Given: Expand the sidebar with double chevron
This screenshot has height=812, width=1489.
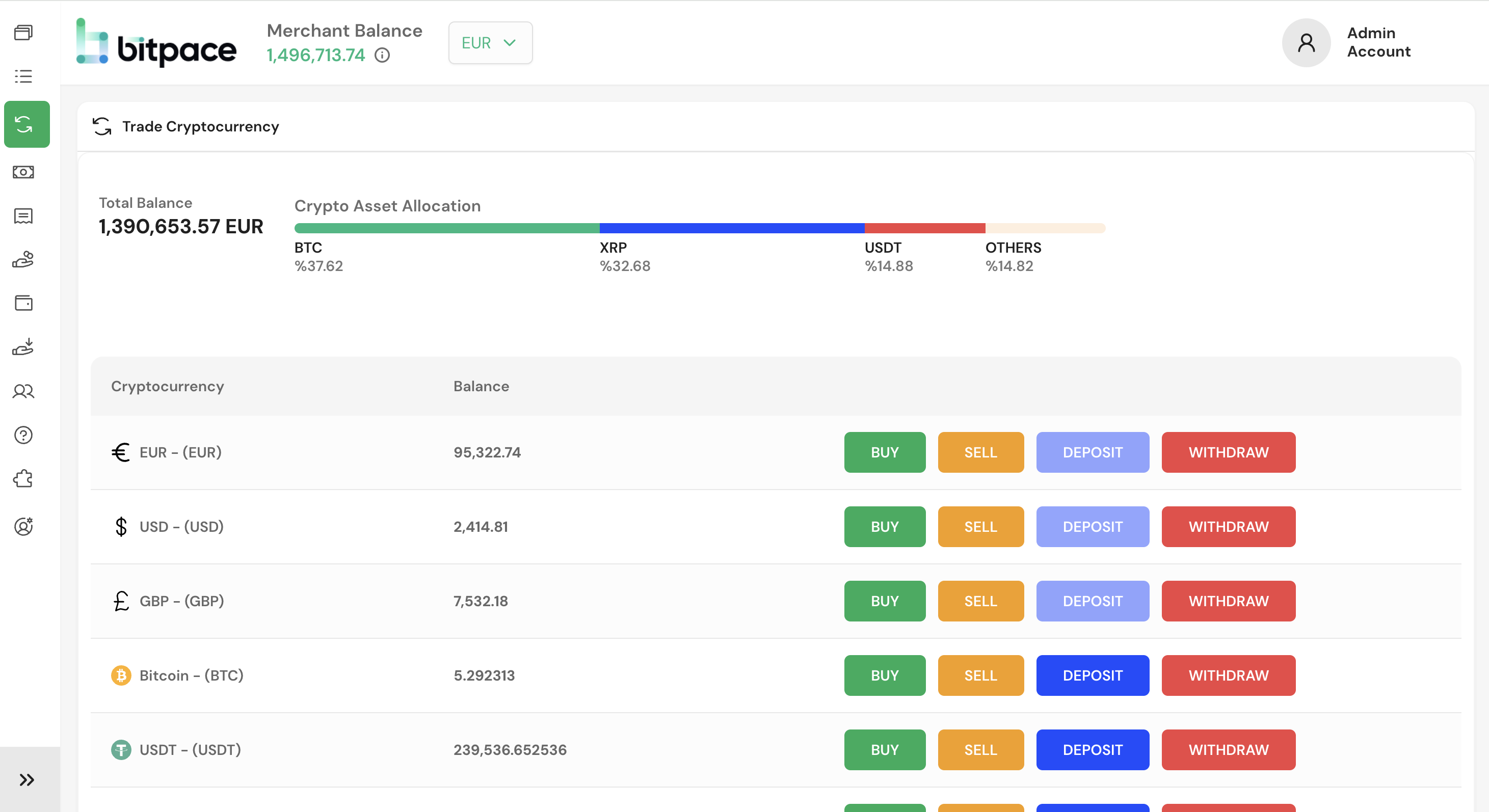Looking at the screenshot, I should coord(26,779).
